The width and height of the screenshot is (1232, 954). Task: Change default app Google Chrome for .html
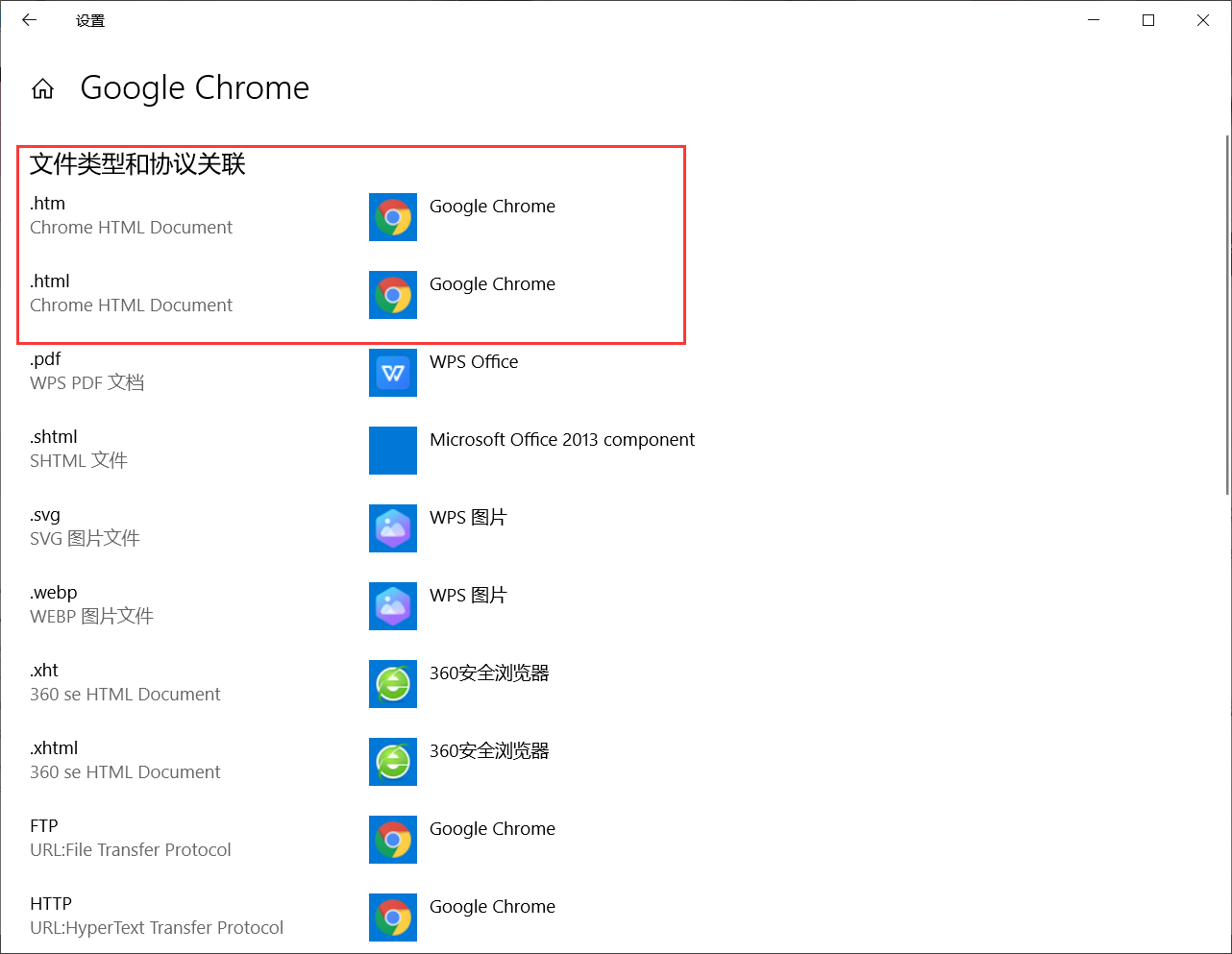click(x=492, y=284)
